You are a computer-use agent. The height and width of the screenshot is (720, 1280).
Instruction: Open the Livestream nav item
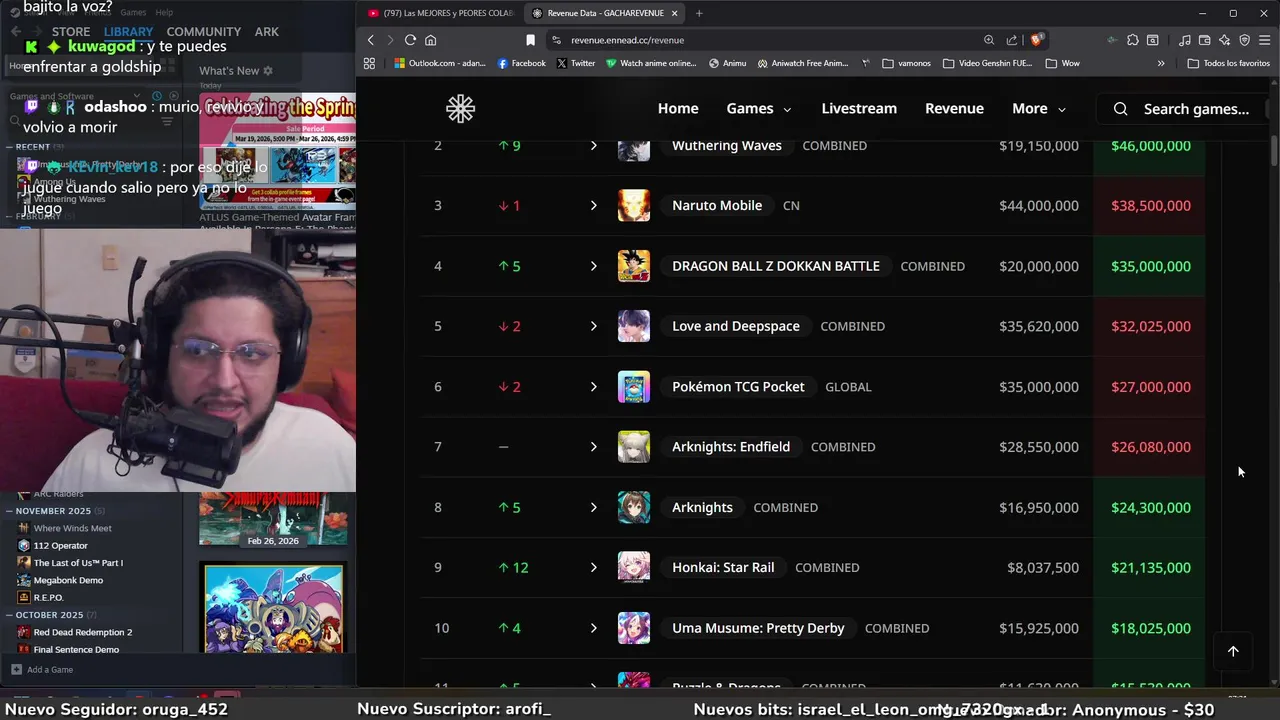(859, 109)
